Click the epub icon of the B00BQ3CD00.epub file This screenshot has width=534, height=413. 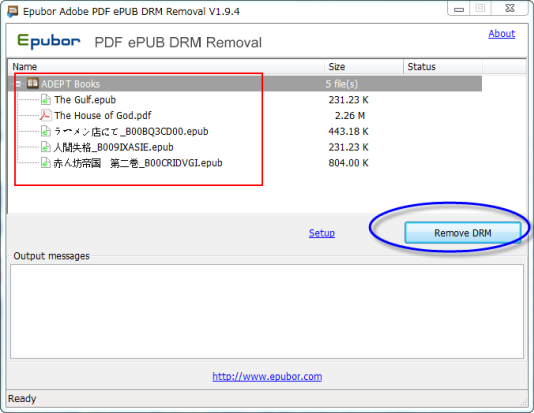(46, 131)
